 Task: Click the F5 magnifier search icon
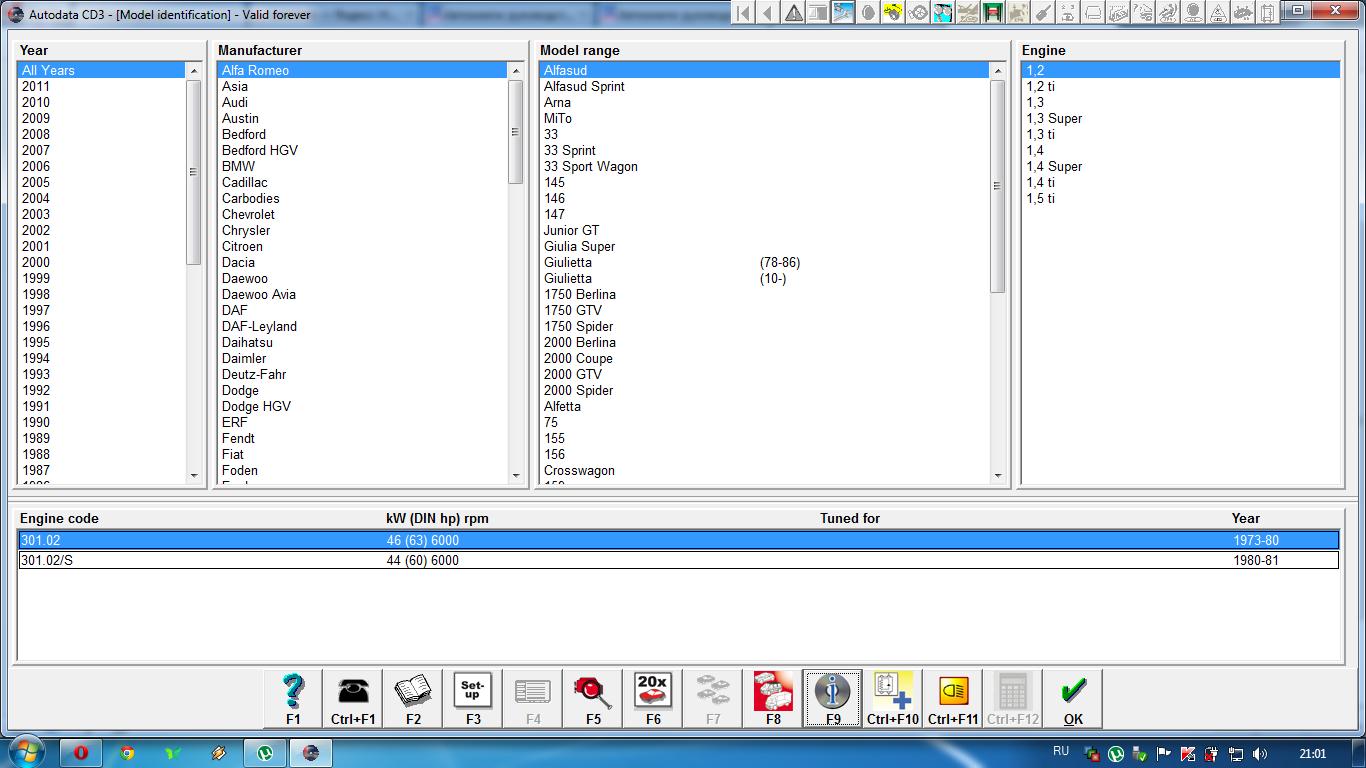click(593, 698)
